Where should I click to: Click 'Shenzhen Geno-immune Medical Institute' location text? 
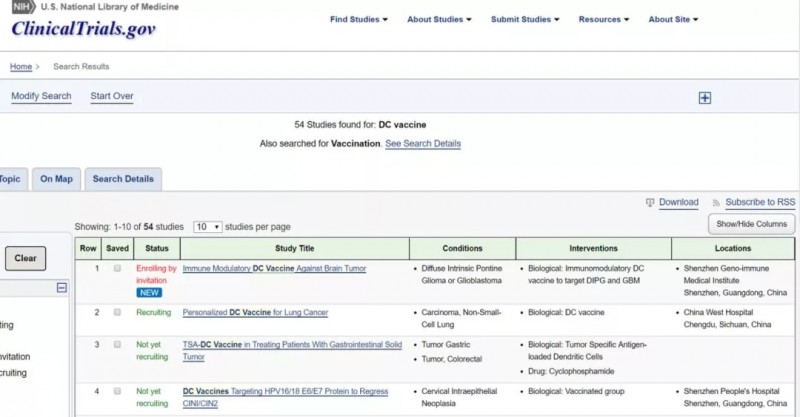(726, 275)
